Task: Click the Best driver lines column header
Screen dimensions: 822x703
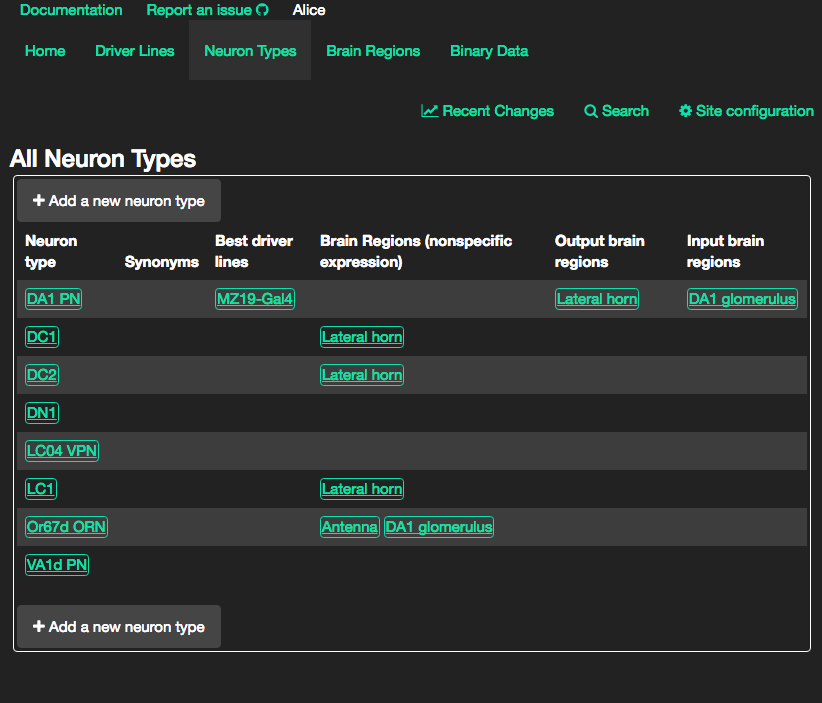Action: (x=254, y=251)
